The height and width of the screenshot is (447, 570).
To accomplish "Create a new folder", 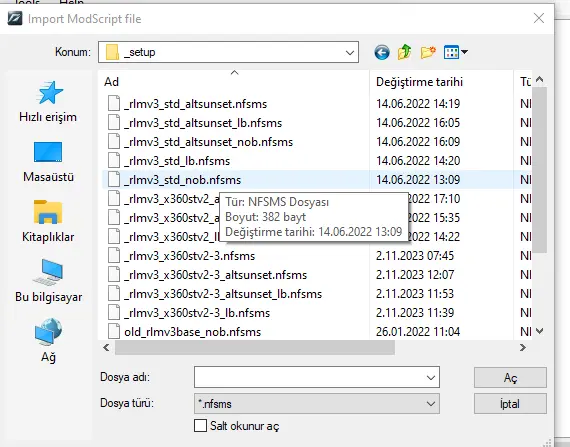I will pyautogui.click(x=428, y=52).
